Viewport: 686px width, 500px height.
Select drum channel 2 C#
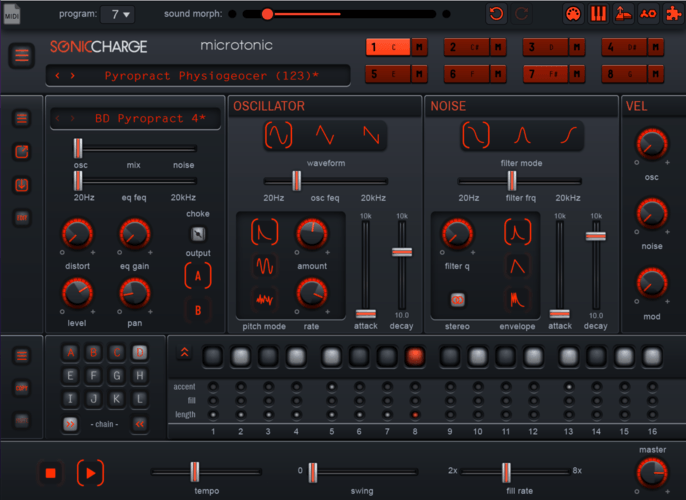[466, 47]
